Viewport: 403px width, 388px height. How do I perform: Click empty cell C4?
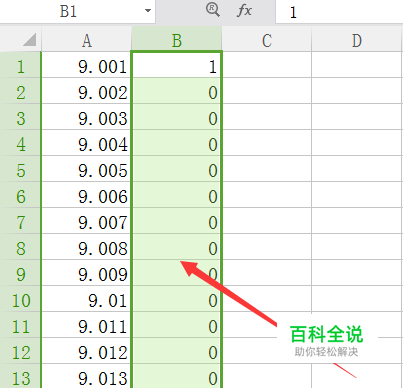pos(267,143)
